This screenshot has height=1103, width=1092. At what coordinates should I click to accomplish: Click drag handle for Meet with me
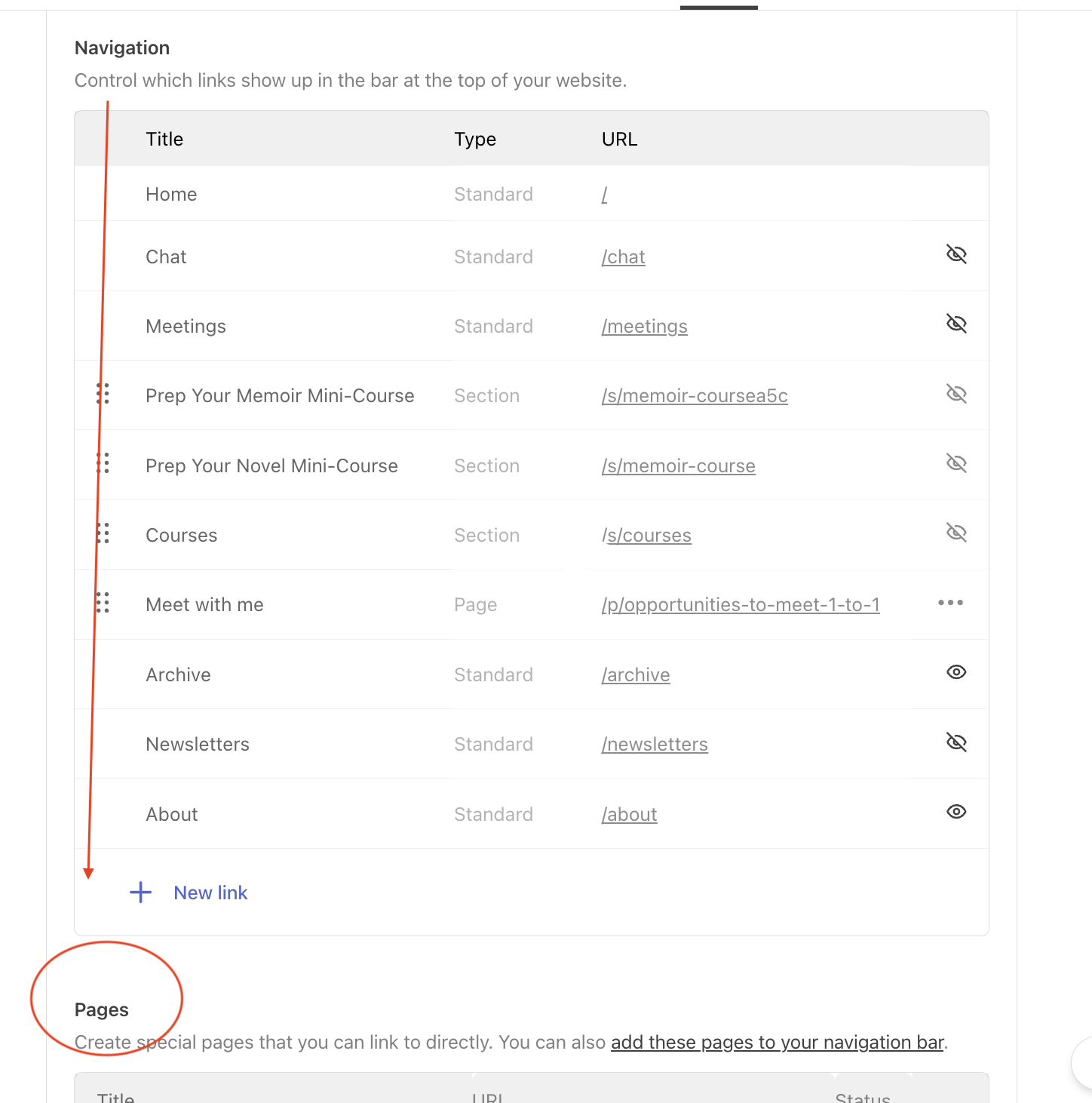tap(103, 603)
